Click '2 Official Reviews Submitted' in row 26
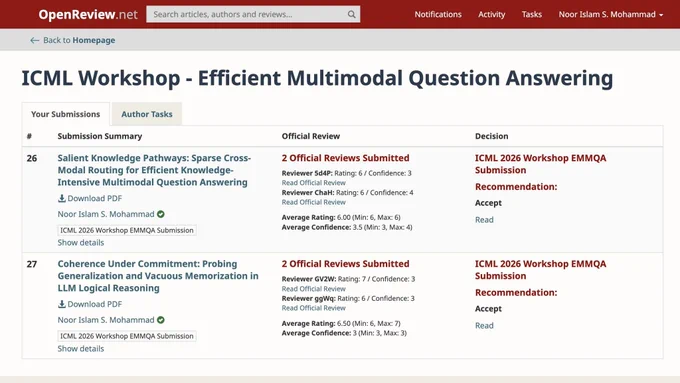Screen dimensions: 680x383 pos(345,158)
